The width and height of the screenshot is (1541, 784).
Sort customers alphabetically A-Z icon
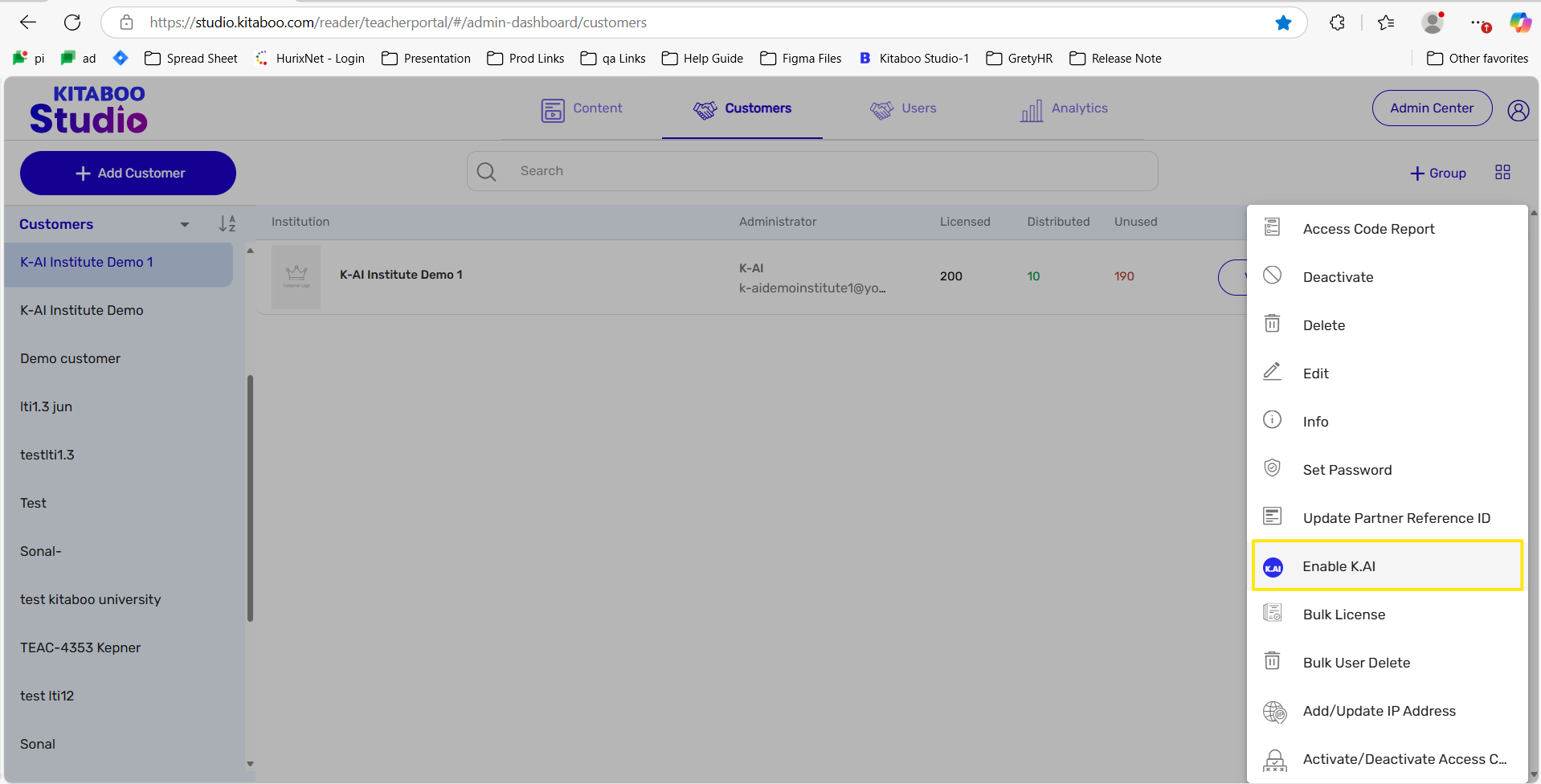click(227, 223)
